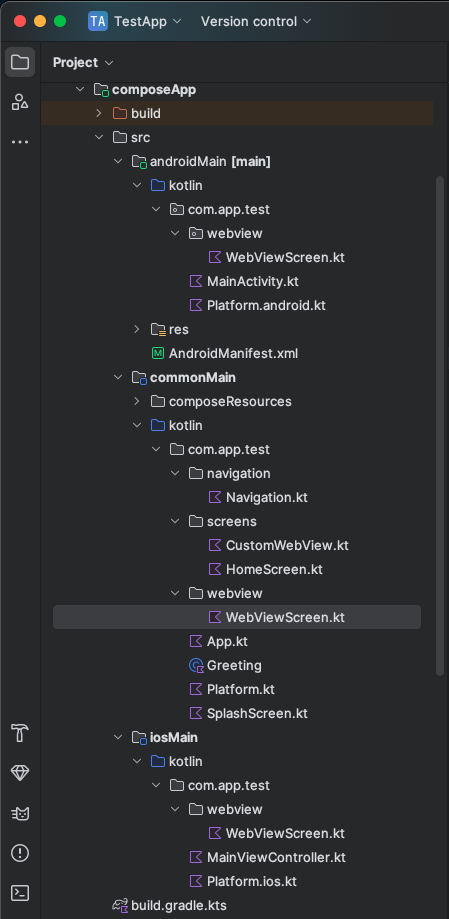Open the Project tool window folder icon

20,62
